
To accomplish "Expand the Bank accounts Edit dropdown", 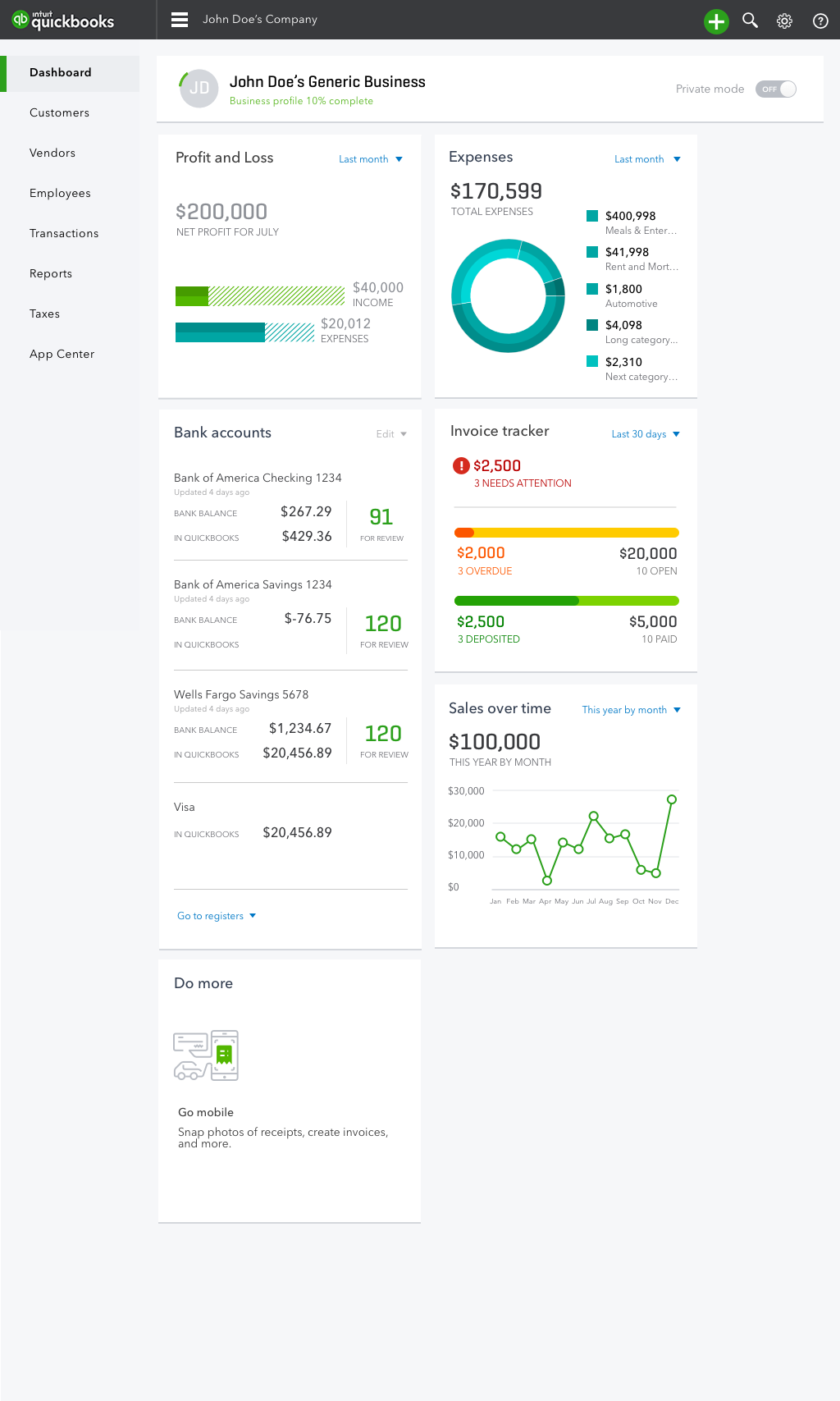I will (391, 434).
